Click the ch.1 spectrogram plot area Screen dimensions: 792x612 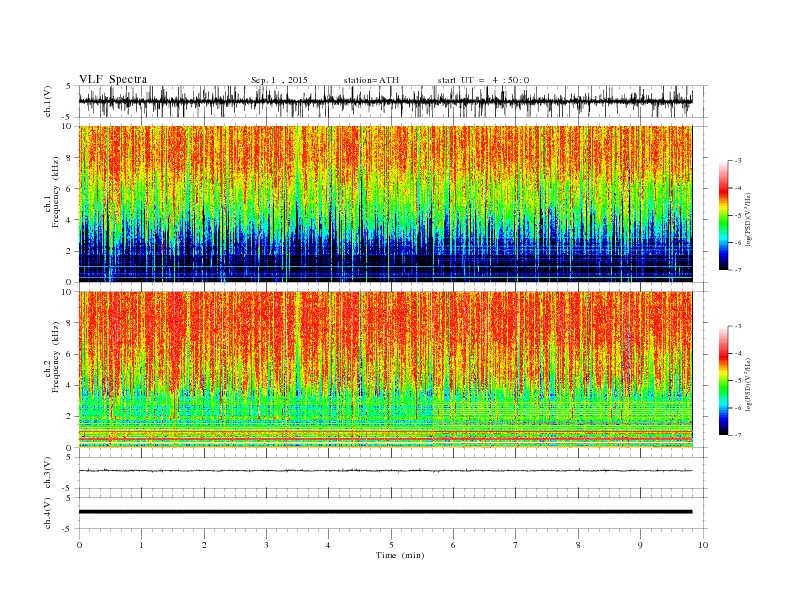385,204
